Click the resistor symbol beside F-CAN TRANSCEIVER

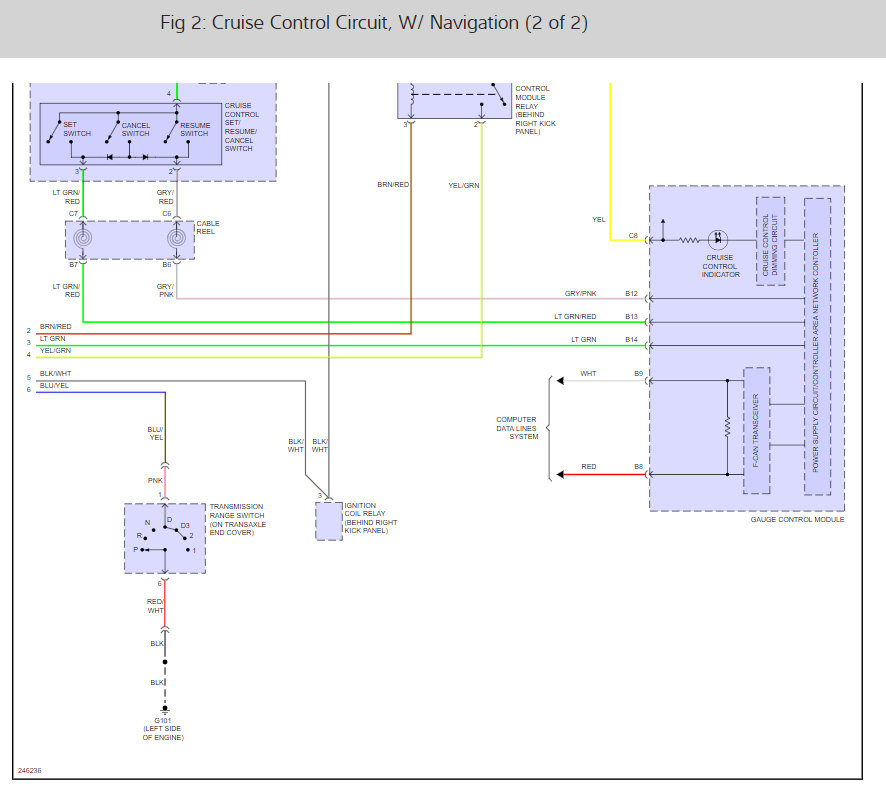(727, 427)
